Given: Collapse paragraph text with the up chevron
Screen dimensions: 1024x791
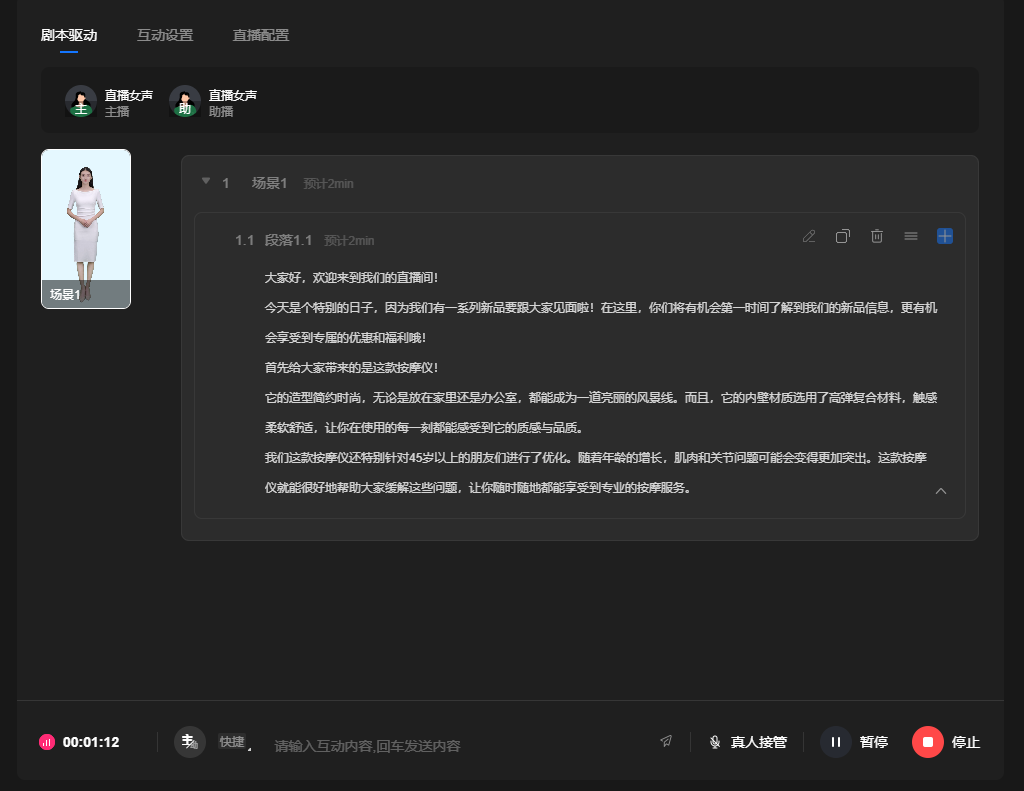Looking at the screenshot, I should [x=941, y=490].
